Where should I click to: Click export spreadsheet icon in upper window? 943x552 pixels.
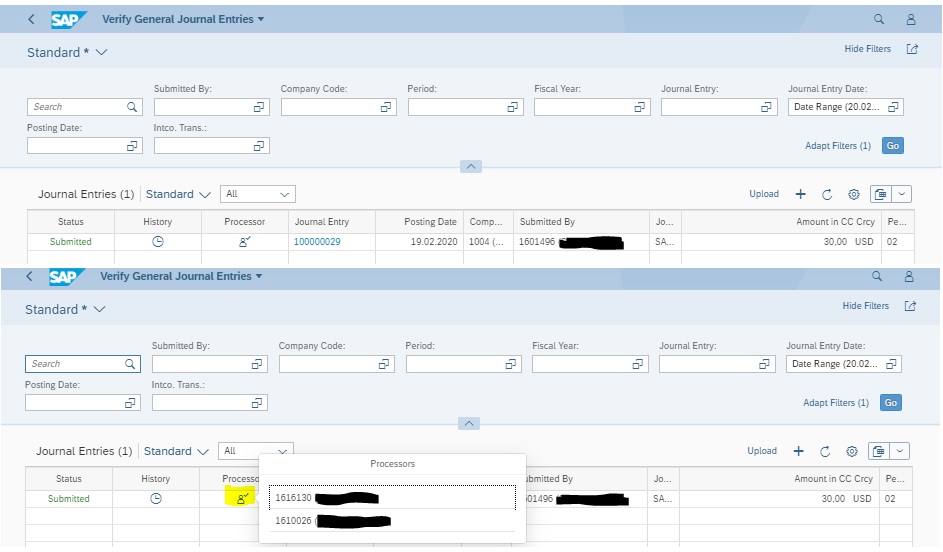coord(881,194)
